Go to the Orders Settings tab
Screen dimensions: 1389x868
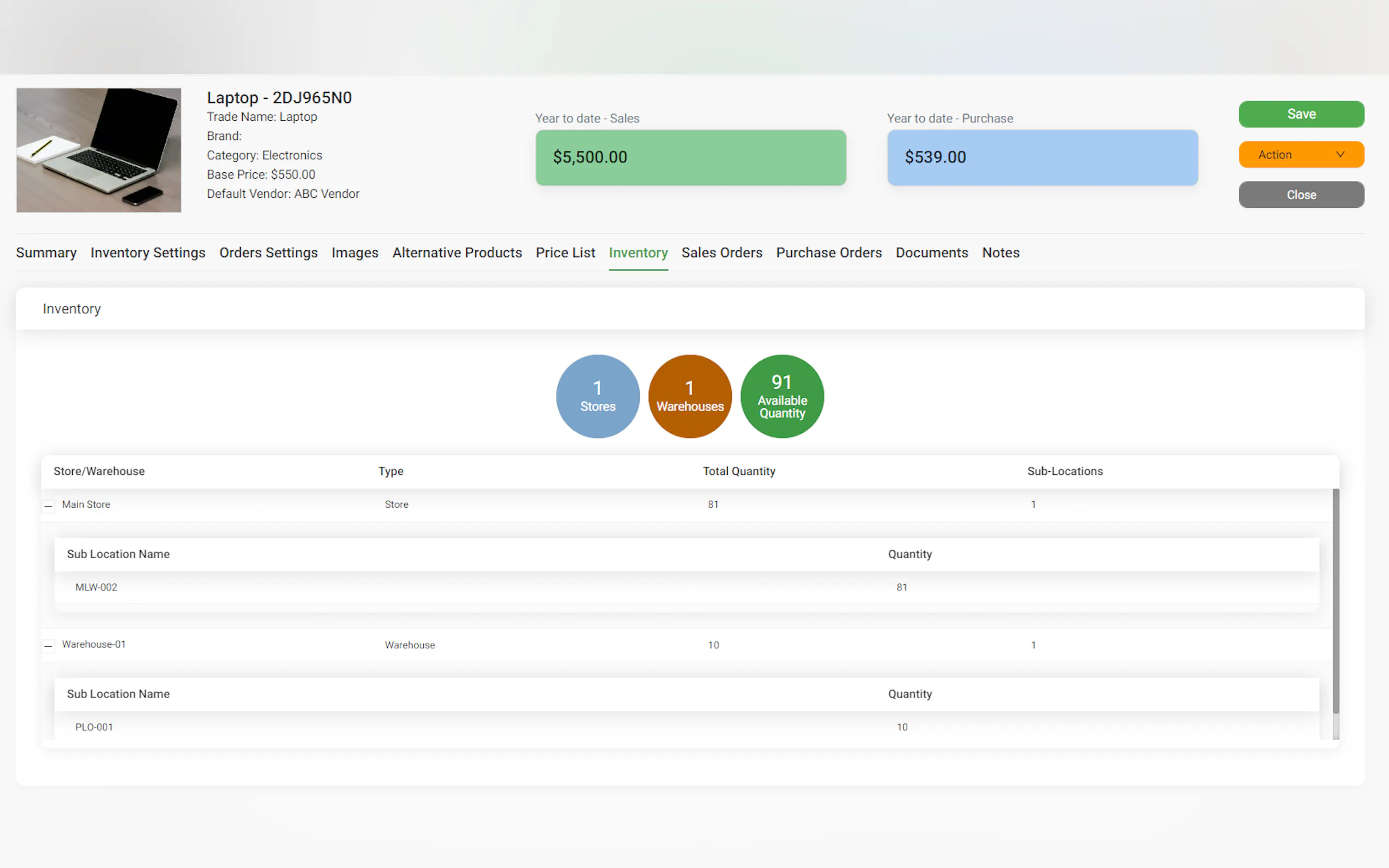(268, 253)
